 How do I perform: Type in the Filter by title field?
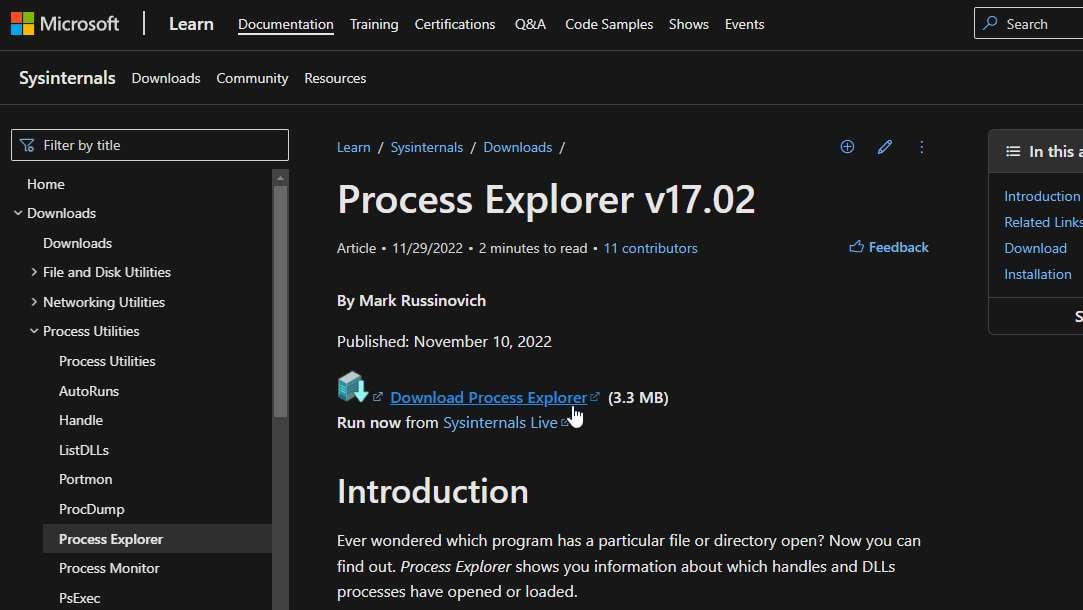click(160, 145)
